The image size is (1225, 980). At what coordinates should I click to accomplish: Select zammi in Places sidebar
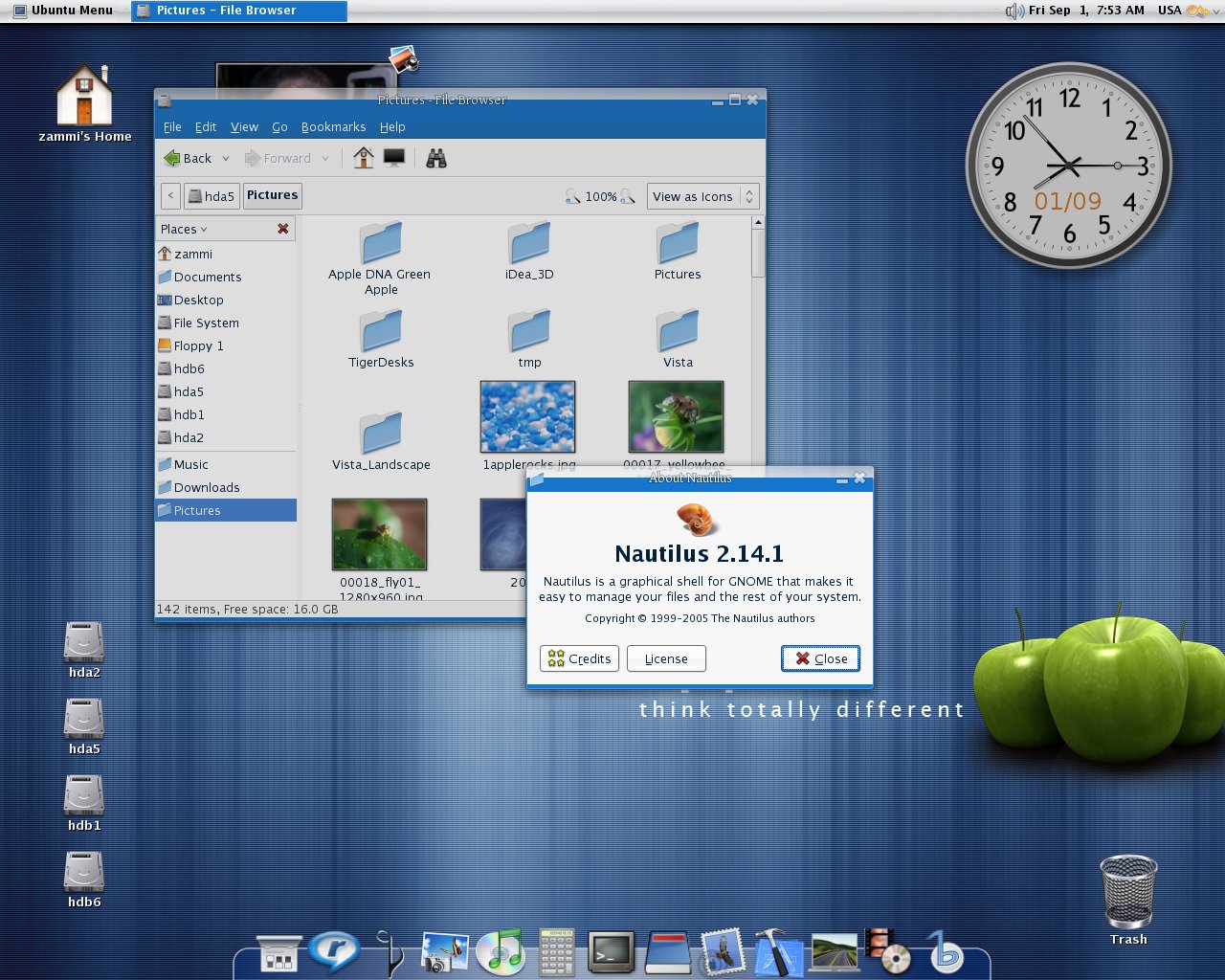pos(226,254)
